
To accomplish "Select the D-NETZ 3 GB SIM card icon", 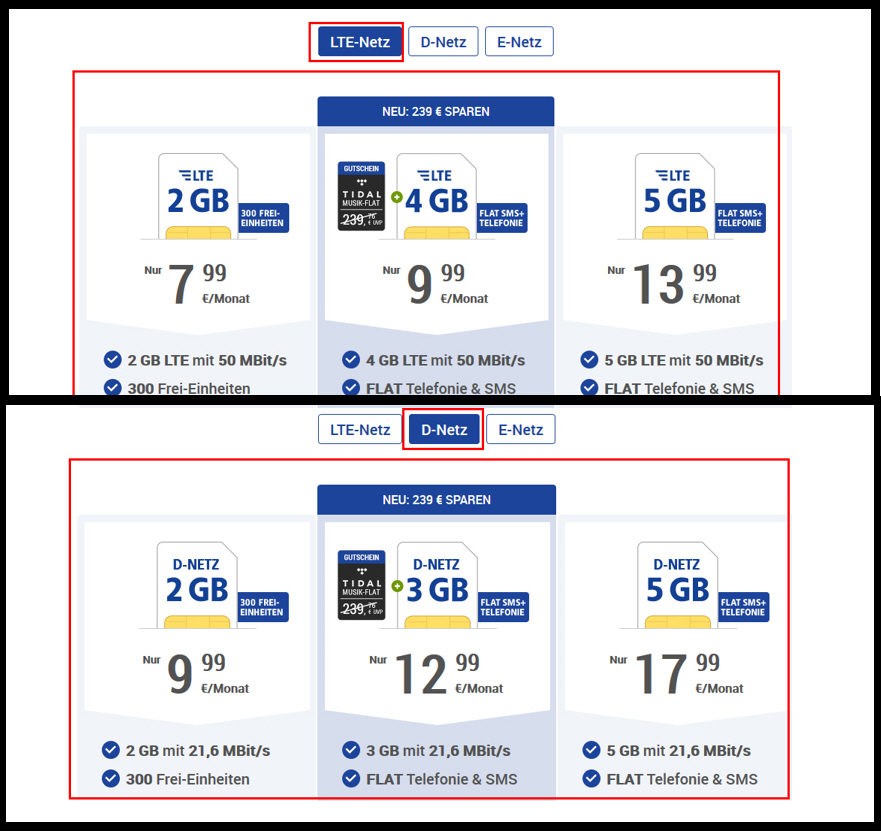I will [436, 583].
